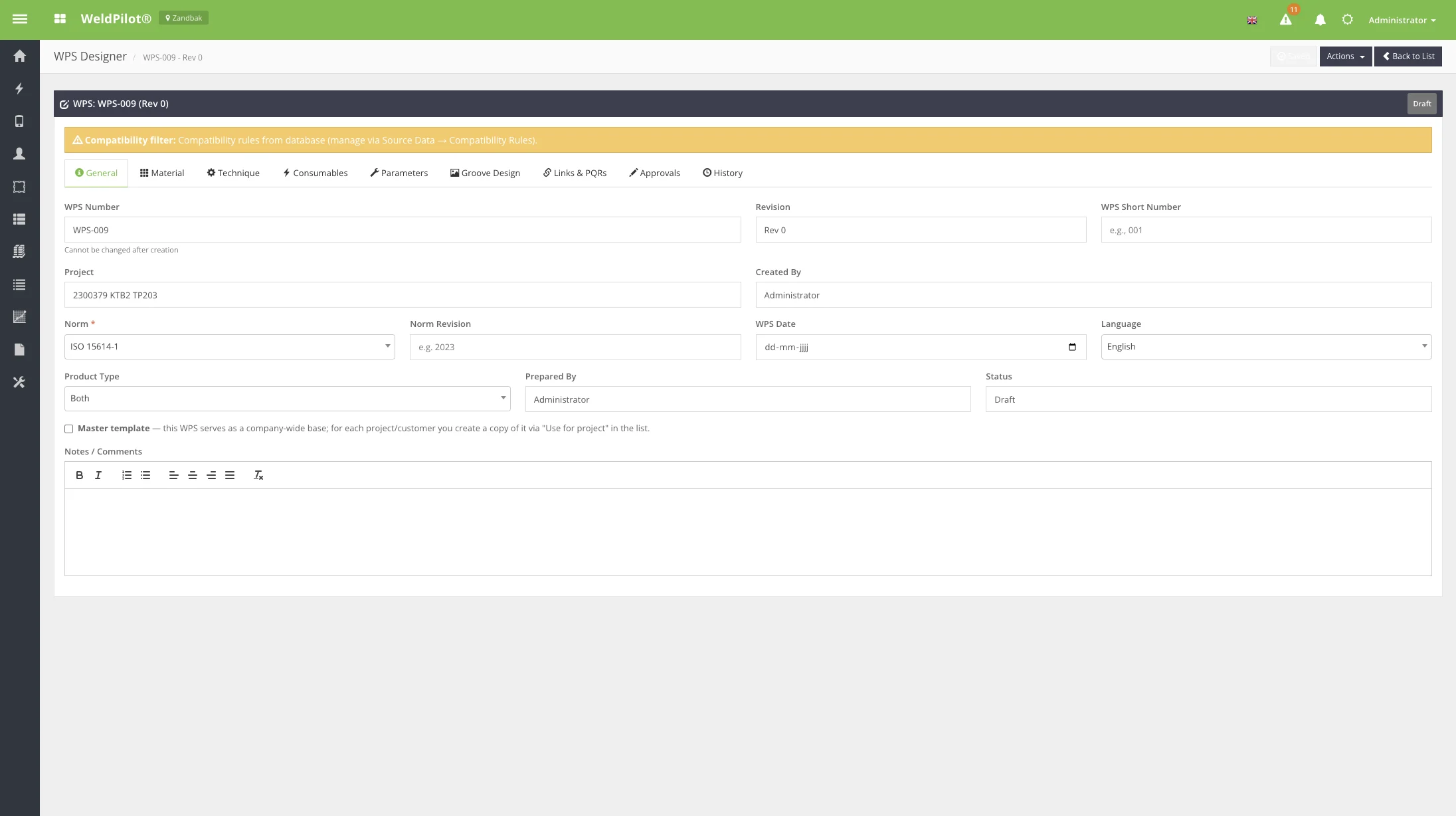
Task: Click the WPS Number field
Action: click(x=403, y=230)
